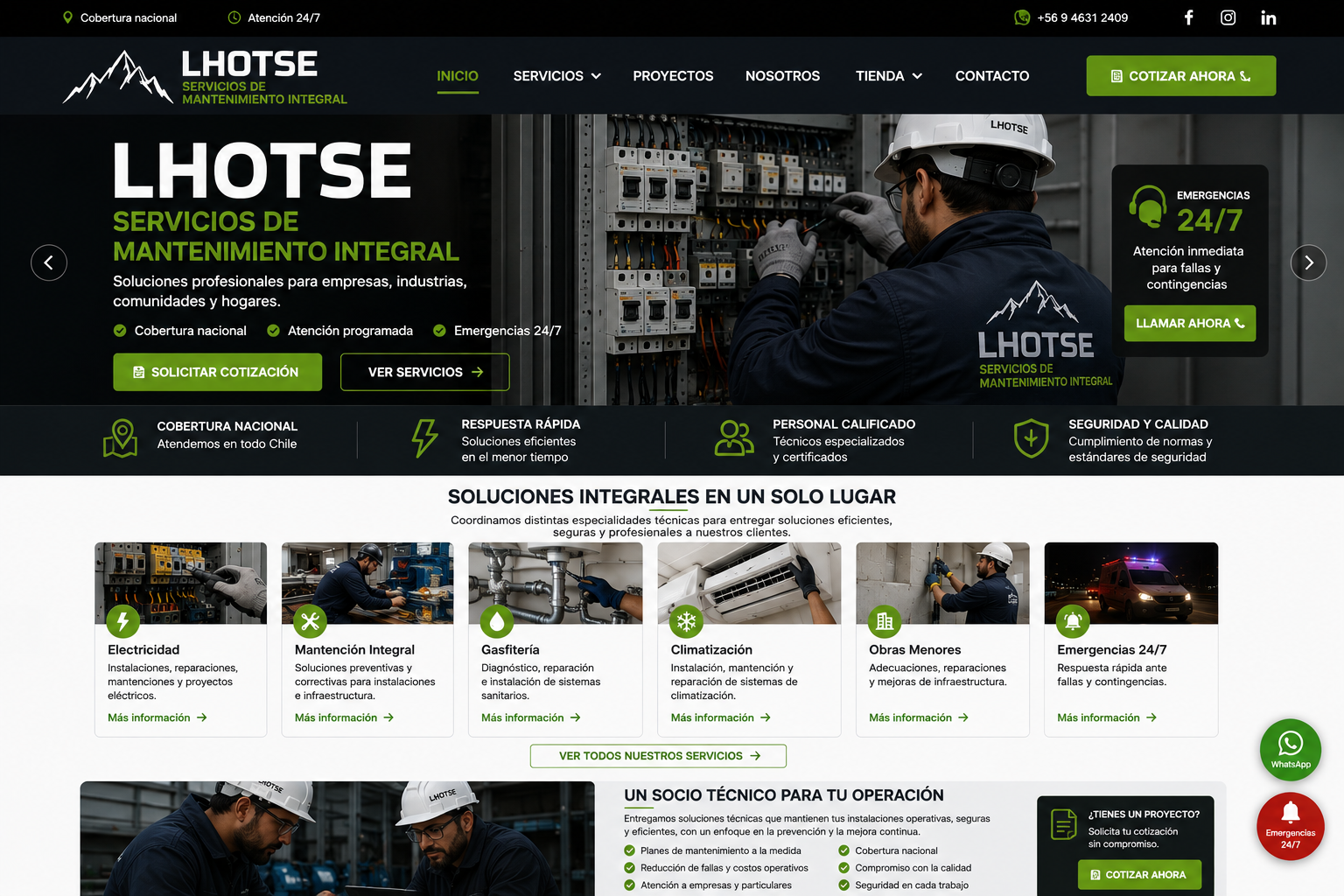Image resolution: width=1344 pixels, height=896 pixels.
Task: Click 'Atención 24/7' text in top bar
Action: click(x=283, y=17)
